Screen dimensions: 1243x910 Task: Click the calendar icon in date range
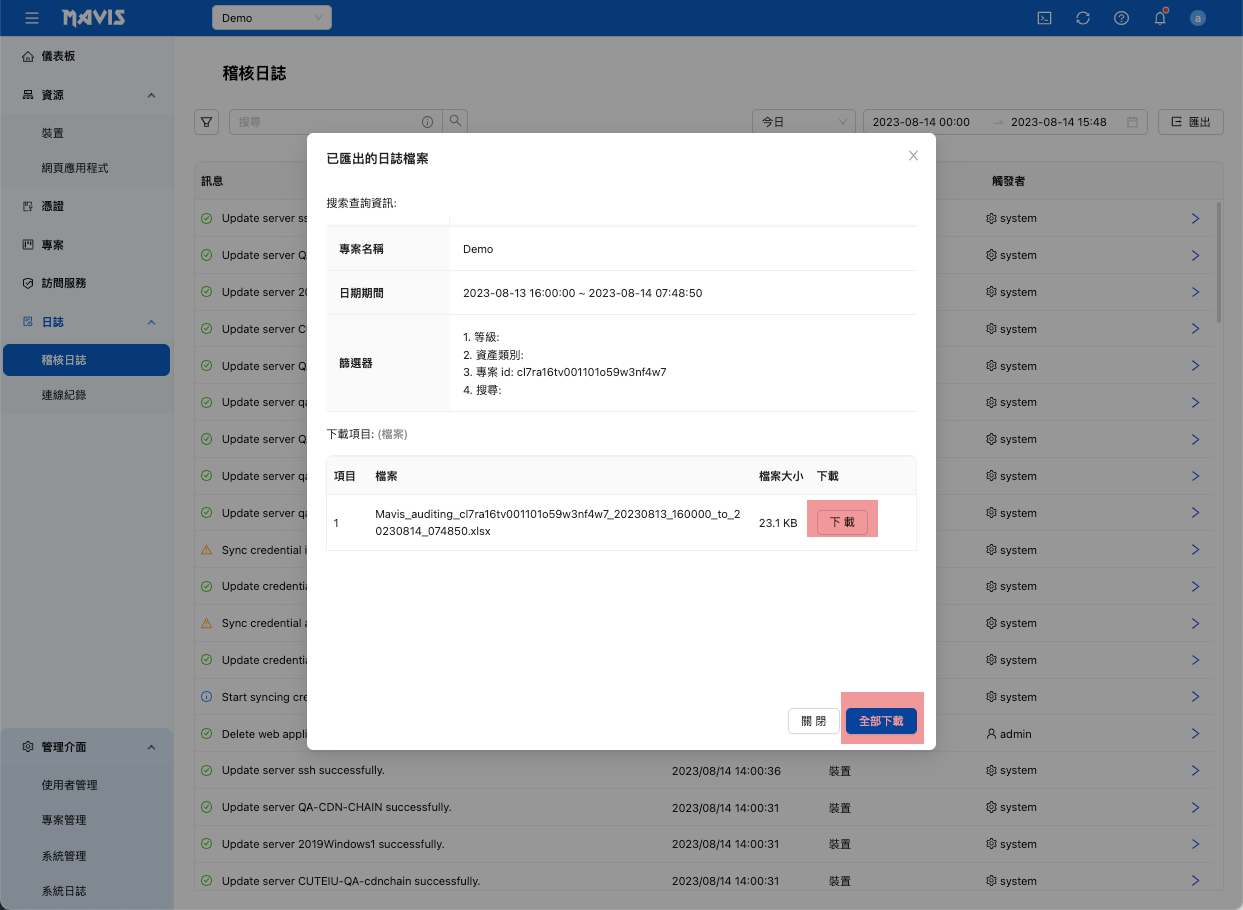[1132, 122]
